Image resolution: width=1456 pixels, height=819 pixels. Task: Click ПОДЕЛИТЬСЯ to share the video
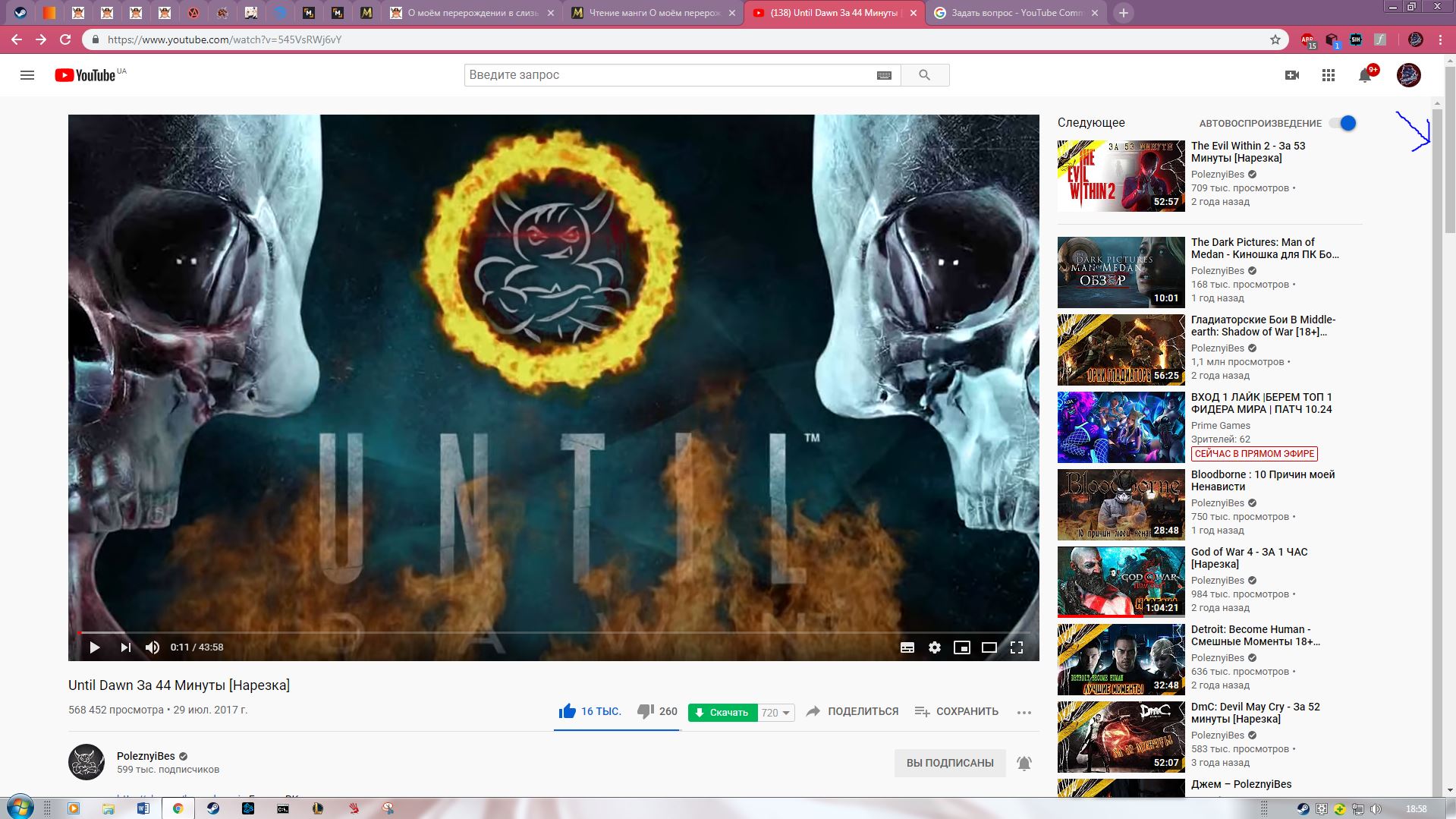pos(852,711)
